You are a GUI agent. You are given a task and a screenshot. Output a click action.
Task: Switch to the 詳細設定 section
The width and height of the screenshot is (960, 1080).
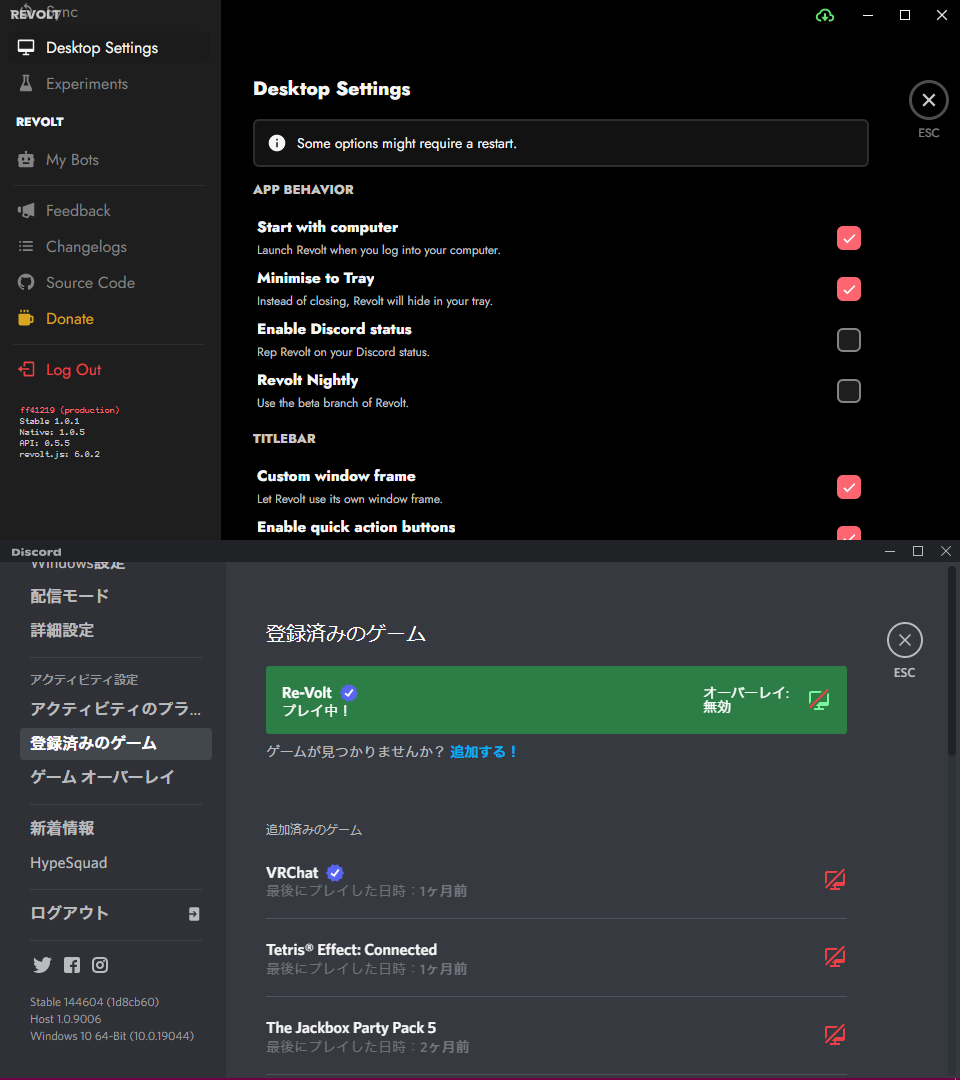71,630
